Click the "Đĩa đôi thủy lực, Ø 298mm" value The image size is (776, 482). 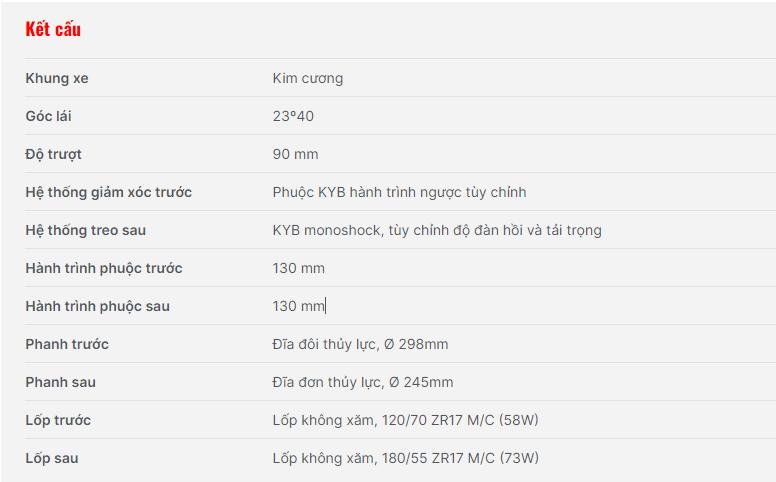[360, 344]
